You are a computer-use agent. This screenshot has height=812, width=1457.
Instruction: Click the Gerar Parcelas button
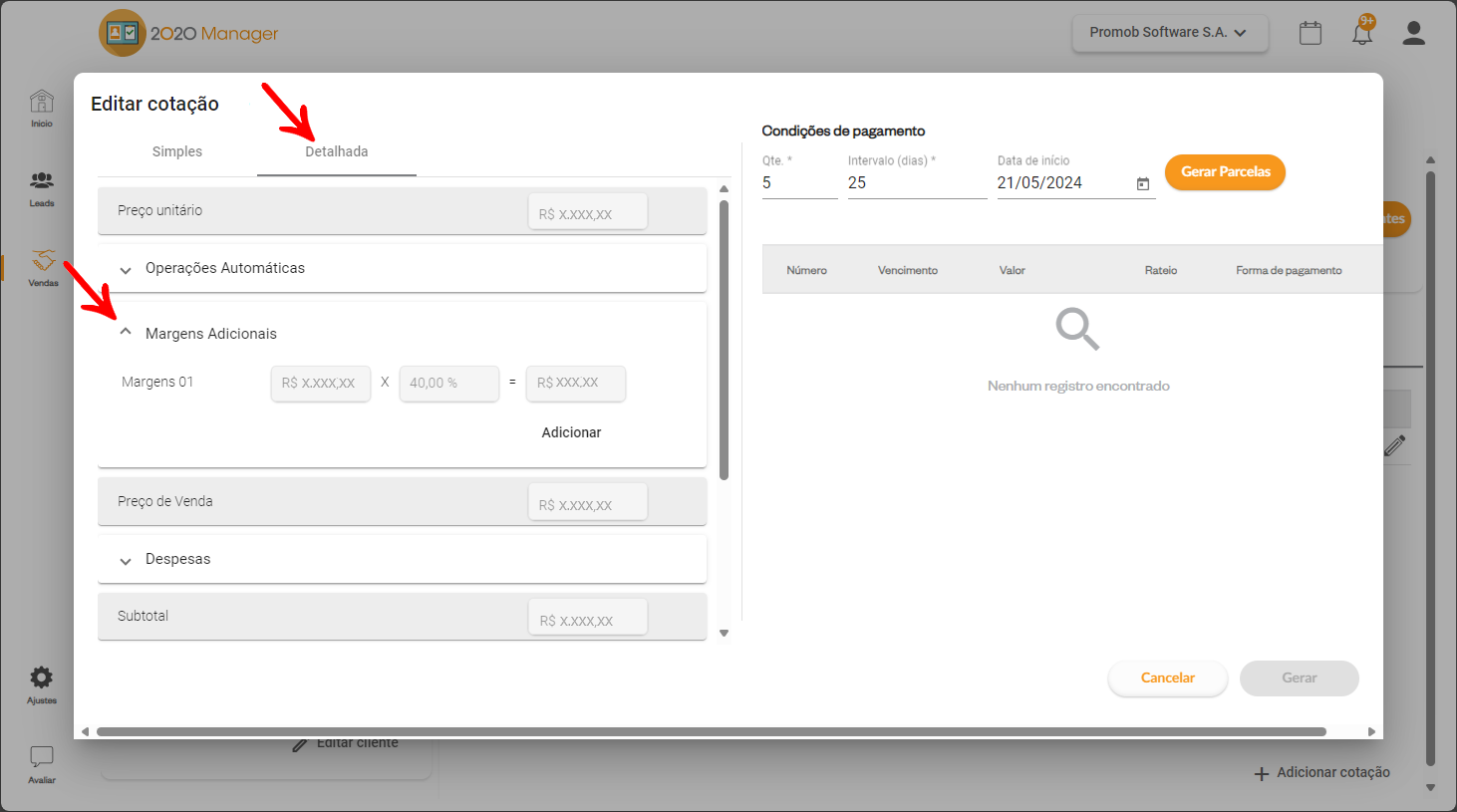(1225, 172)
